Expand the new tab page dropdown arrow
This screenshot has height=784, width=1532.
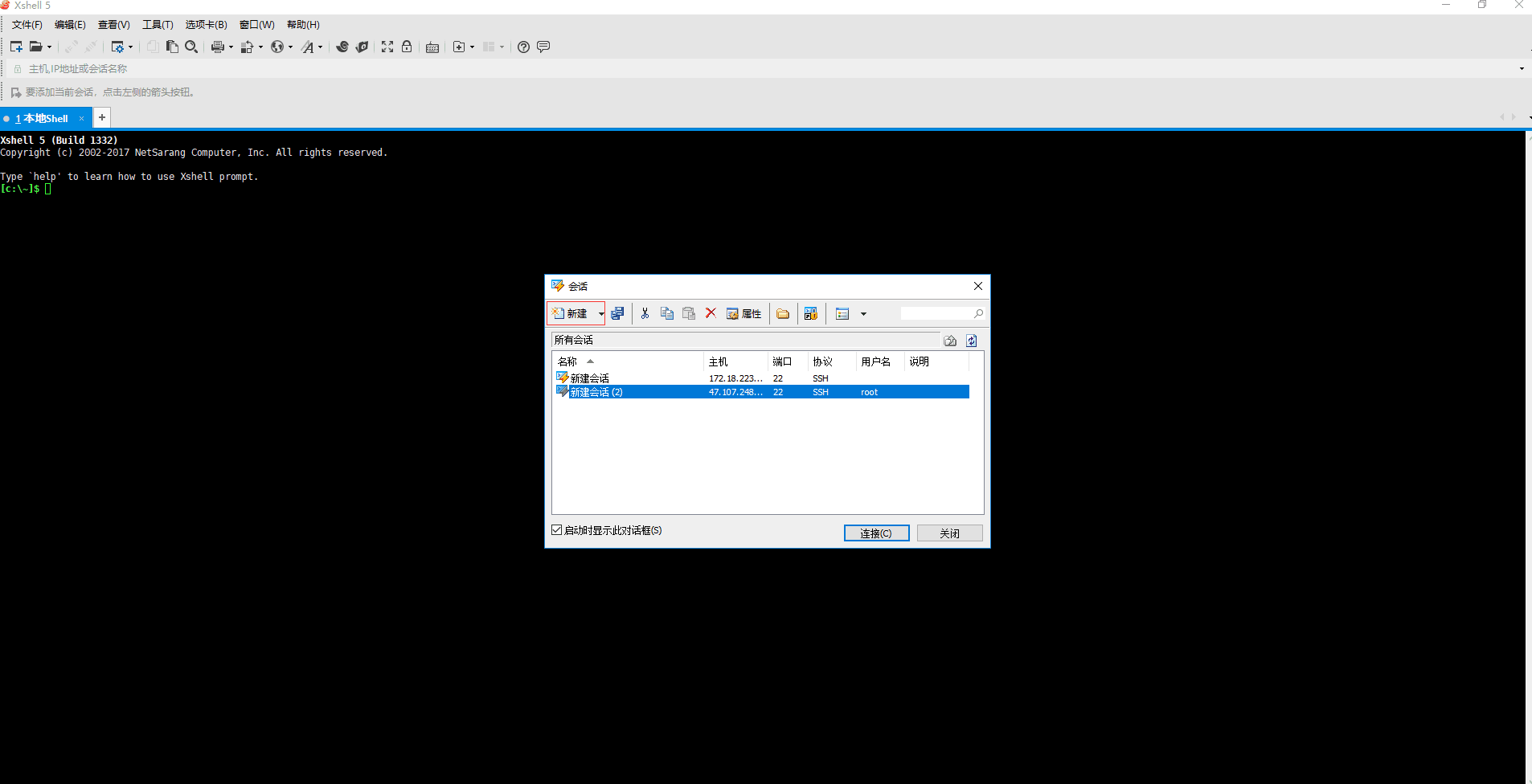(472, 47)
